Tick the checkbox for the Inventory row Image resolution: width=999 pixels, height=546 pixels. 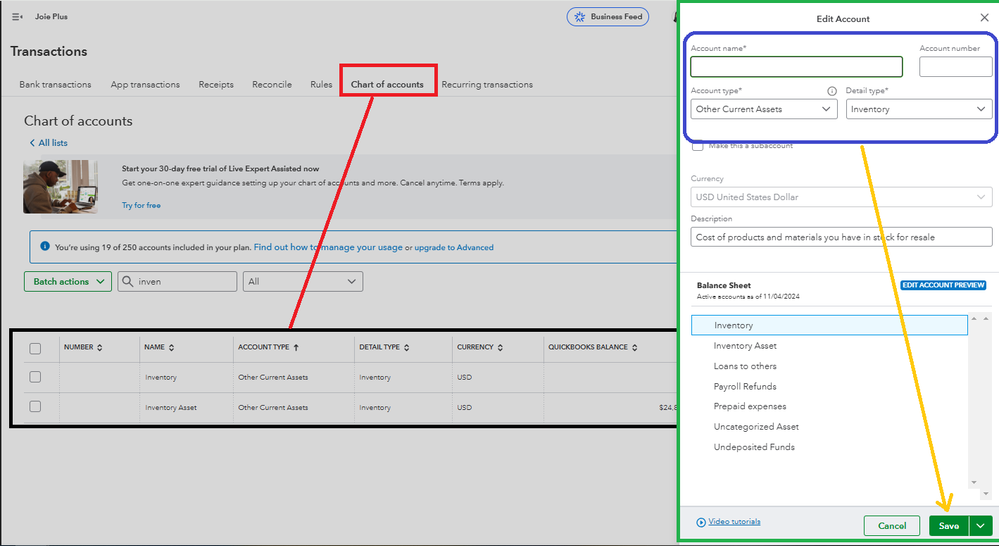click(x=35, y=377)
